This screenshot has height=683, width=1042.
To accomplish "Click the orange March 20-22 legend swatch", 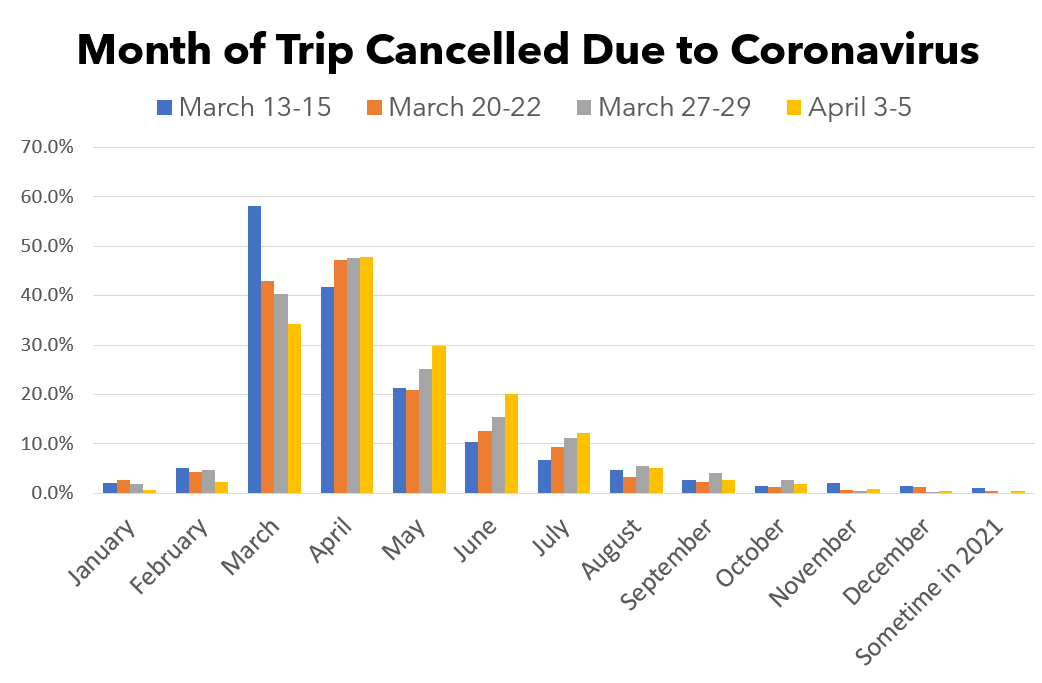I will [x=374, y=108].
